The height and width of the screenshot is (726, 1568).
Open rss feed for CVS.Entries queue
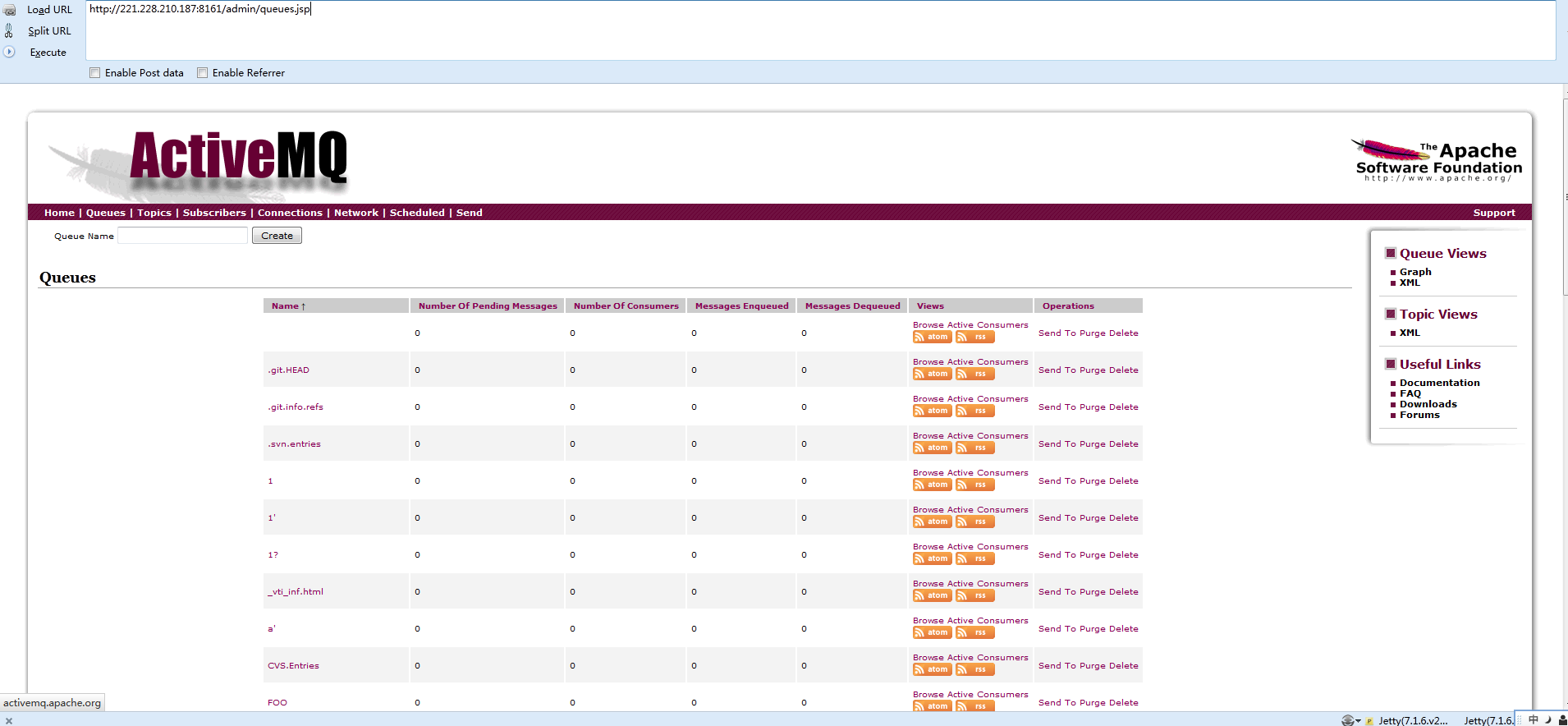coord(974,669)
